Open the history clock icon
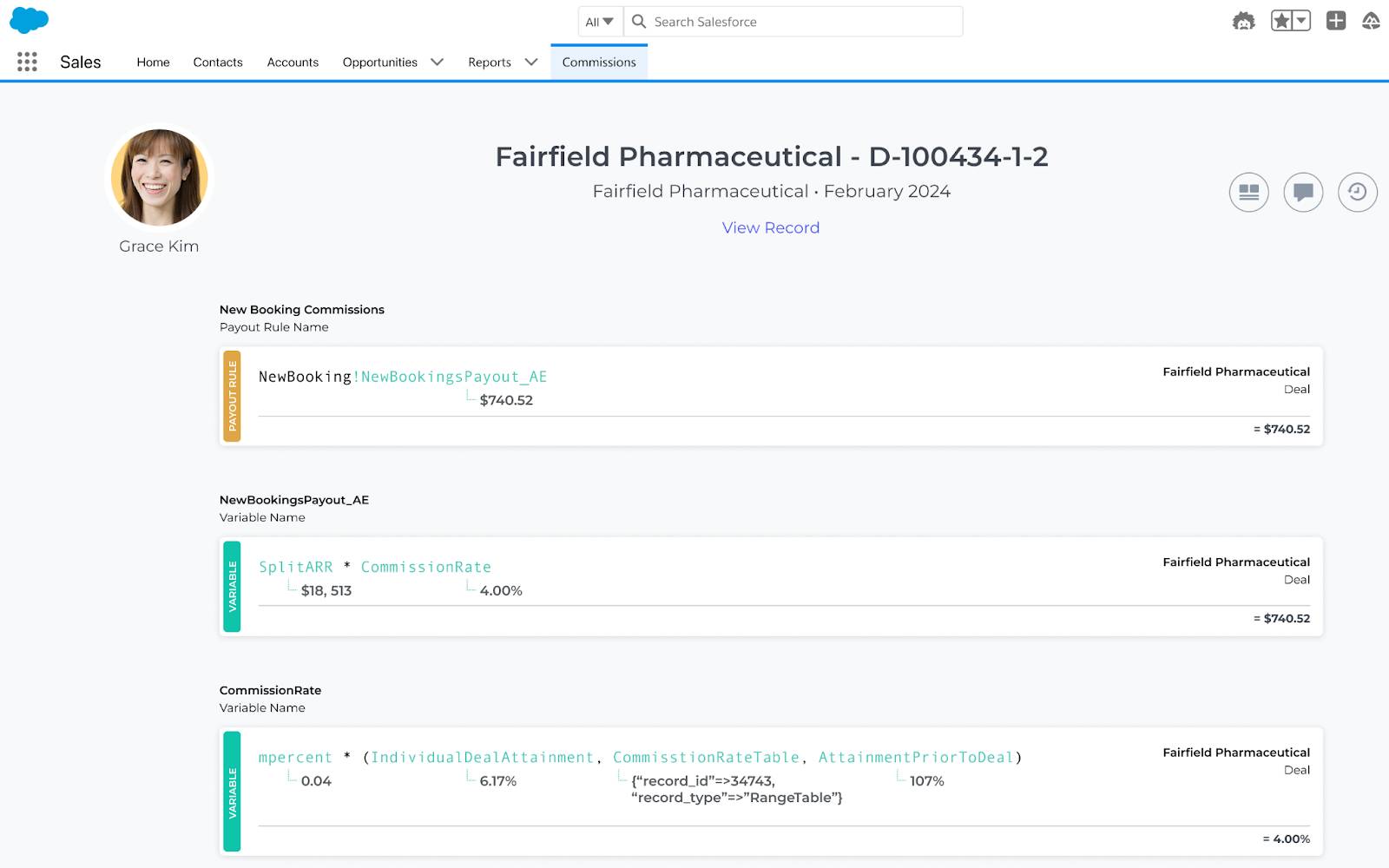Image resolution: width=1389 pixels, height=868 pixels. pos(1358,192)
